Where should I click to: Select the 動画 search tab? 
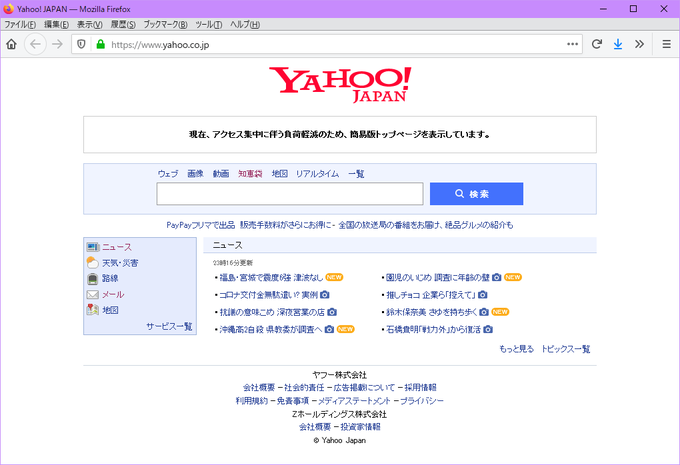pyautogui.click(x=221, y=174)
